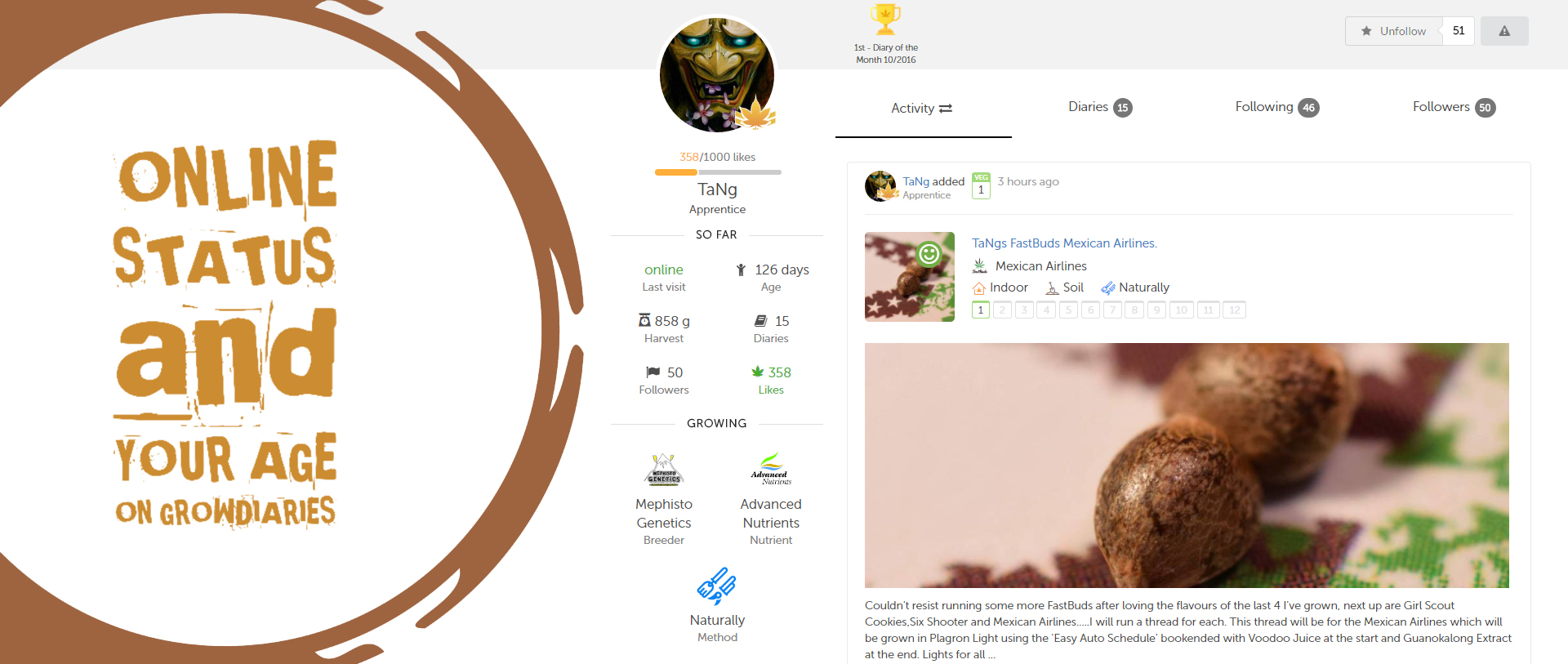The image size is (1568, 664).
Task: Click the warning triangle report button
Action: pyautogui.click(x=1504, y=31)
